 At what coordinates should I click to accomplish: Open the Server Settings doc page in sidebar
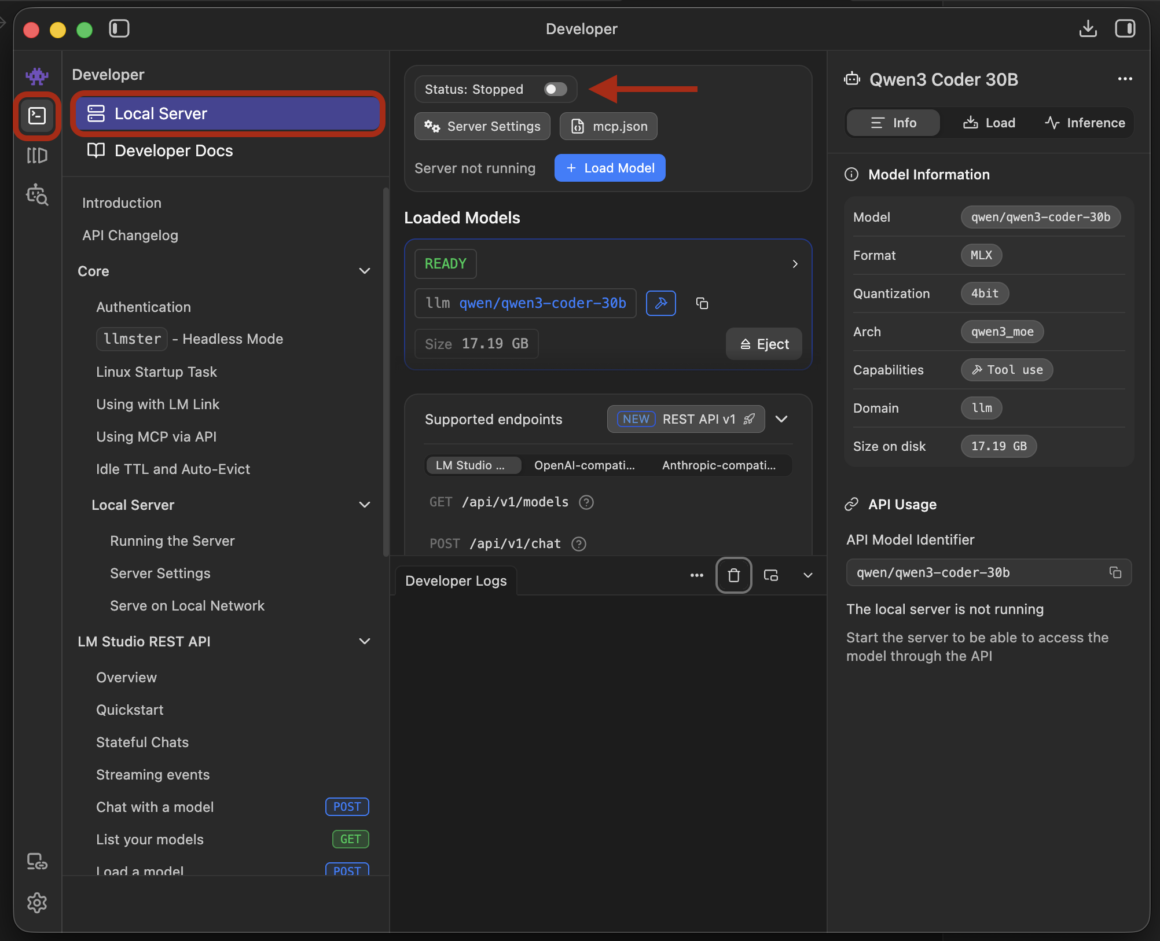tap(161, 573)
